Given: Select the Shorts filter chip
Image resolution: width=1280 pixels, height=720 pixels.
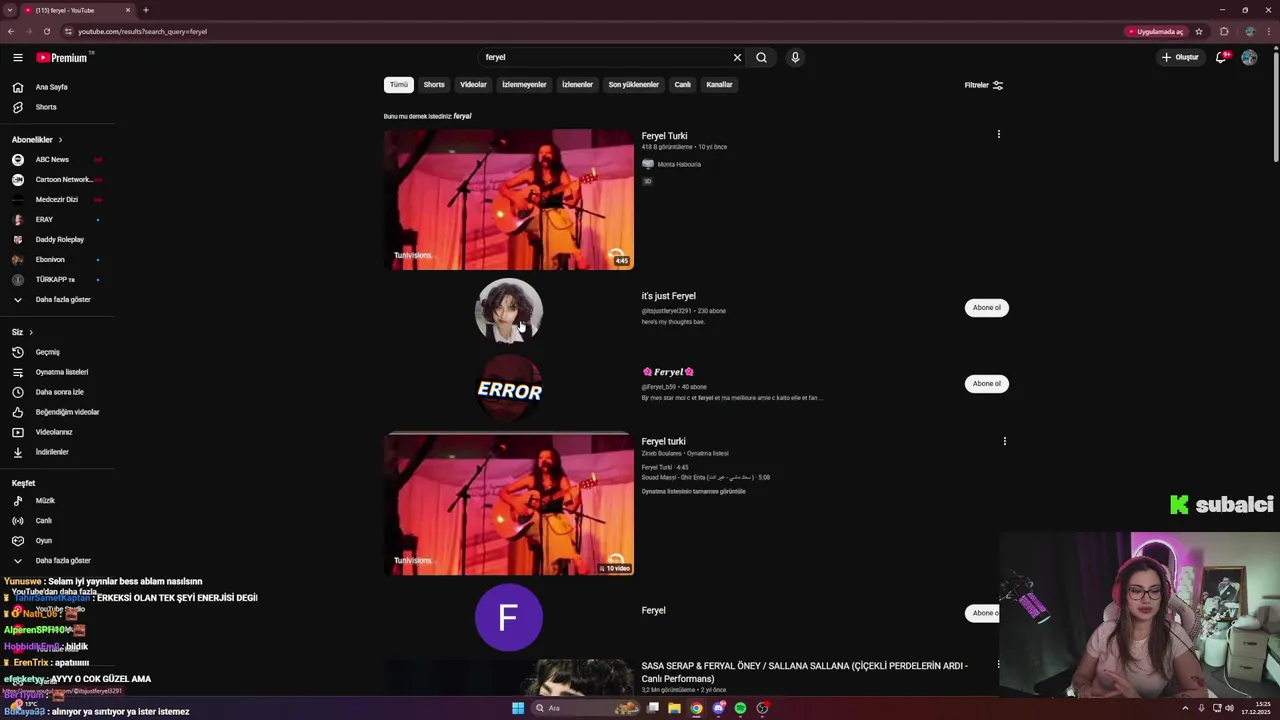Looking at the screenshot, I should coord(434,85).
